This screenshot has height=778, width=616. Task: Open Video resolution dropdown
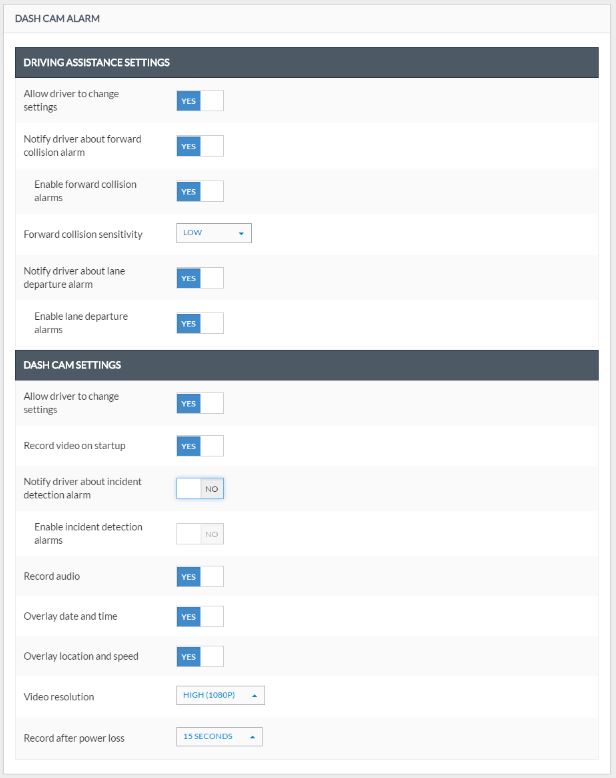tap(220, 695)
